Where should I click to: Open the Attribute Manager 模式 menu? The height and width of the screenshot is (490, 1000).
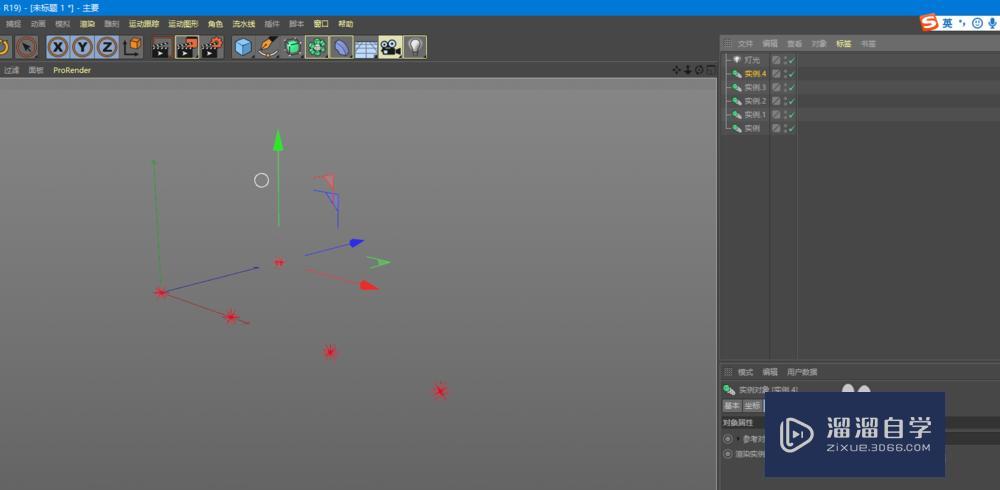click(746, 372)
